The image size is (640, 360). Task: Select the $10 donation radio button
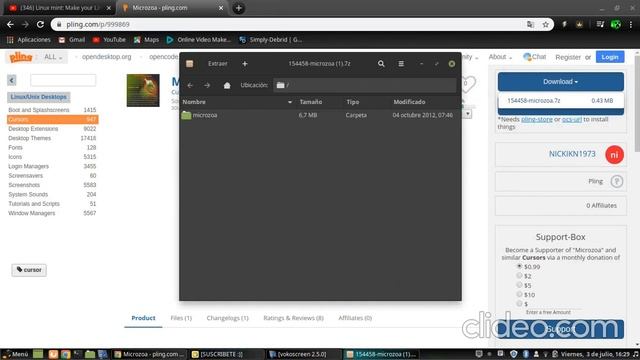coord(519,294)
